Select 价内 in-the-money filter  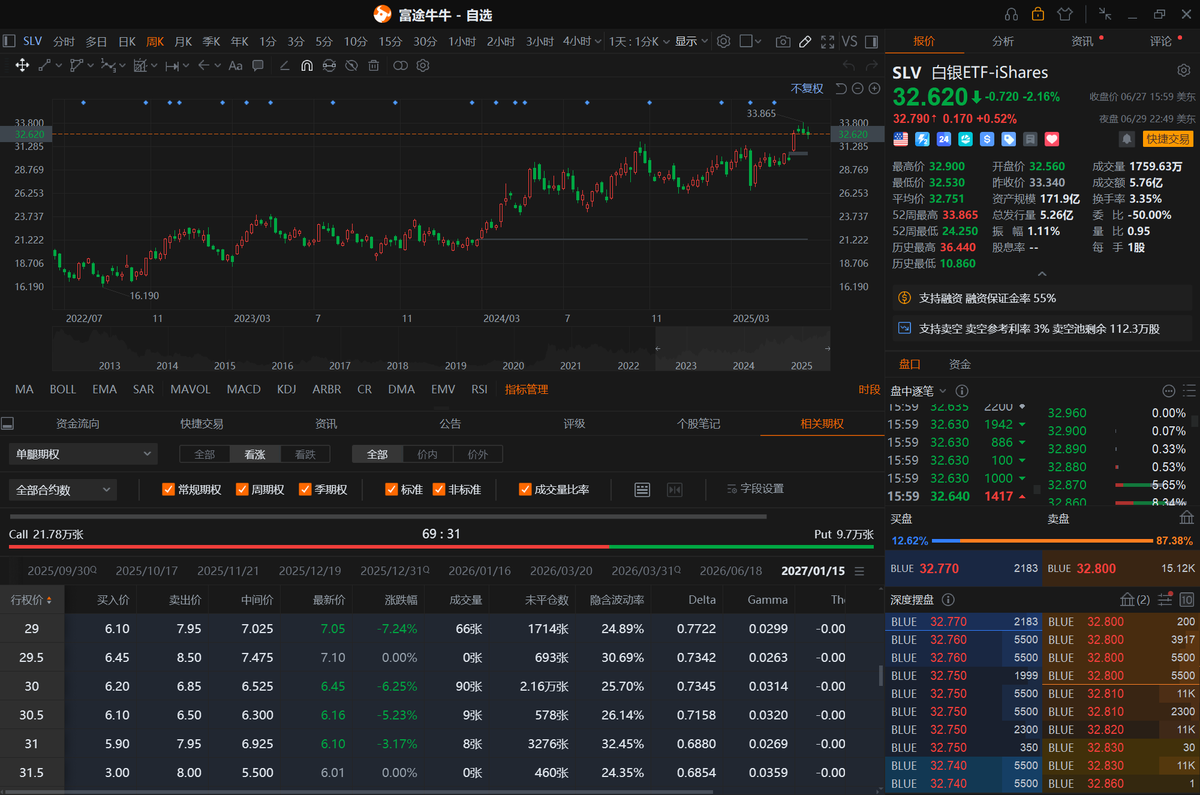(427, 454)
